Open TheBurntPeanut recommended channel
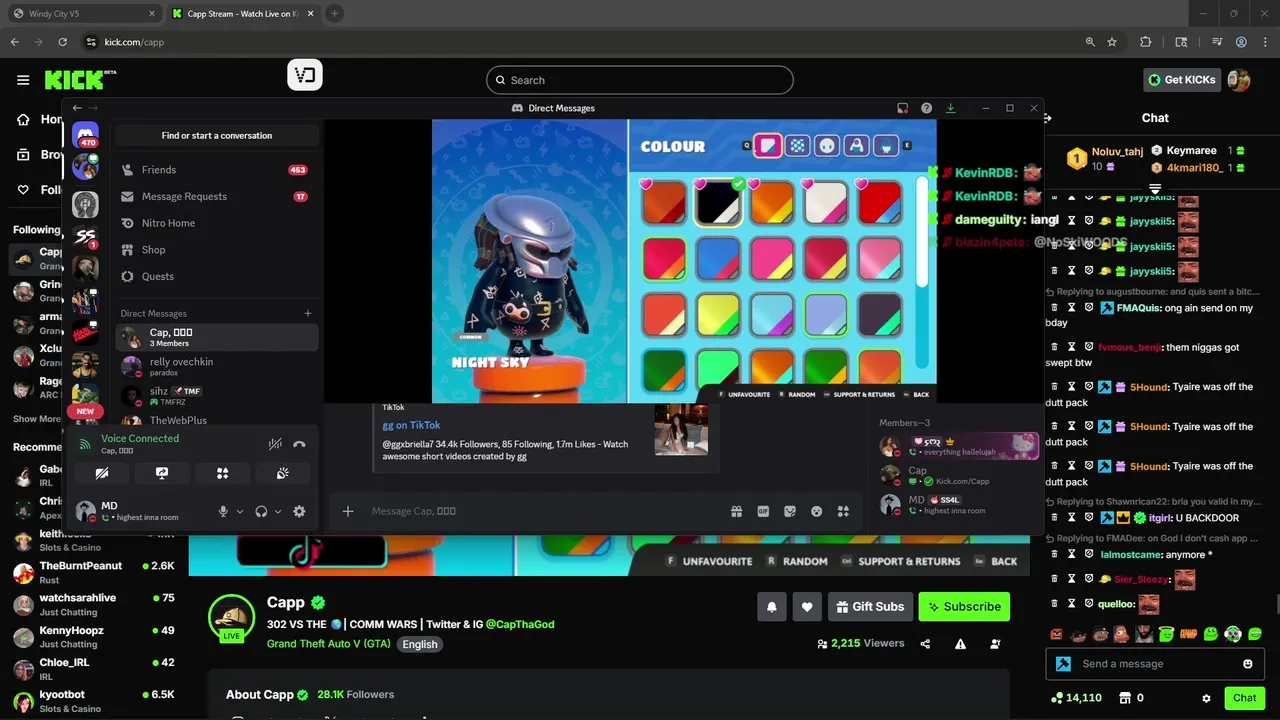The width and height of the screenshot is (1280, 720). click(x=94, y=573)
